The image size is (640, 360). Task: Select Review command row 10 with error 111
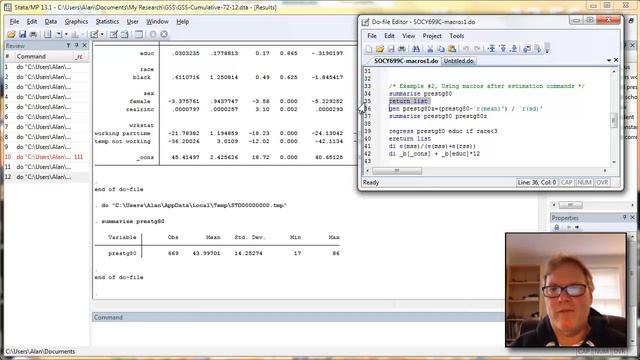point(46,157)
